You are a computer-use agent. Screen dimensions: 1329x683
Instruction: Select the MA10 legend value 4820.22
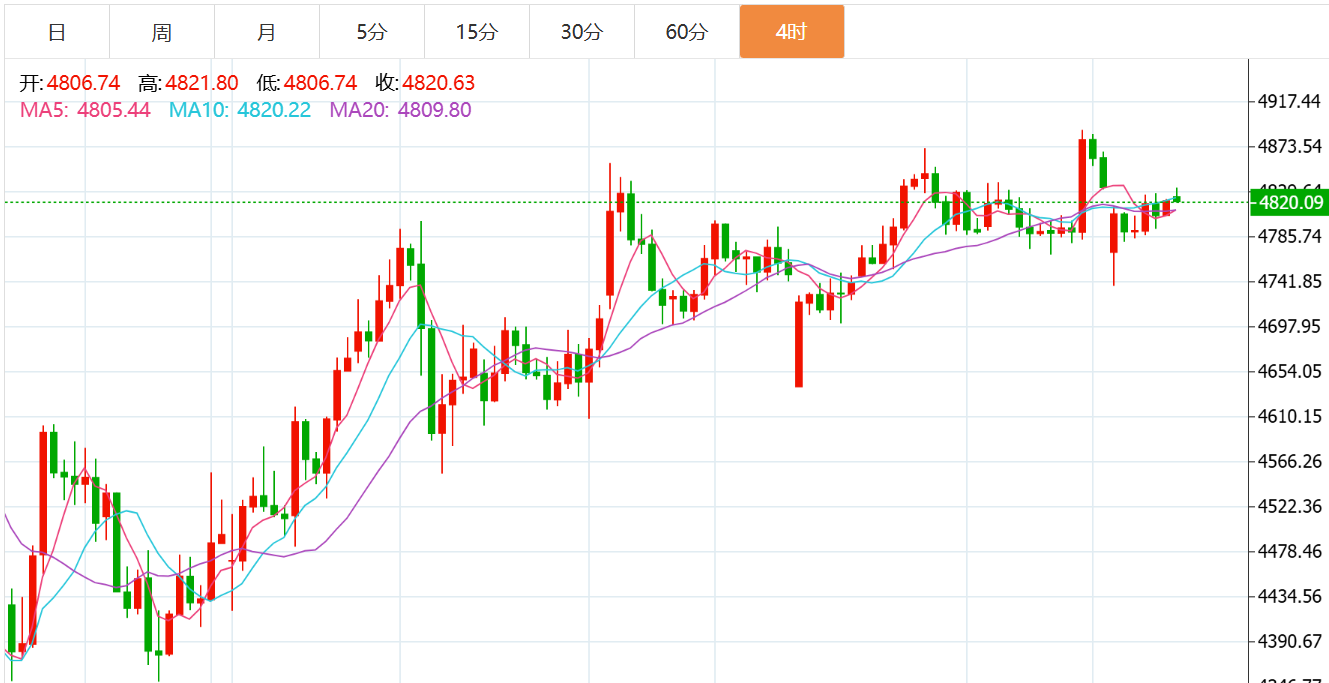click(x=273, y=110)
